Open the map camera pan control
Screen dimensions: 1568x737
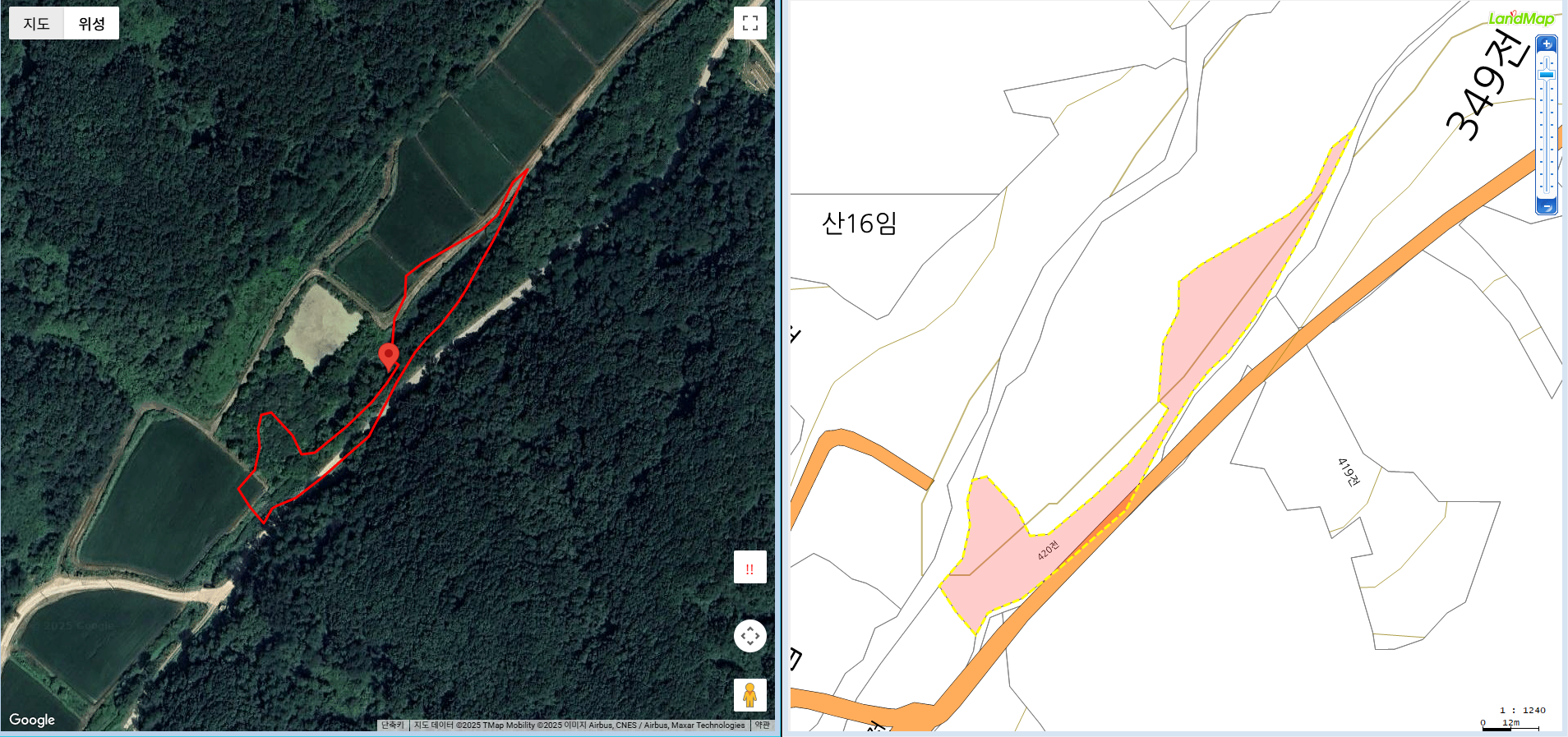click(749, 635)
